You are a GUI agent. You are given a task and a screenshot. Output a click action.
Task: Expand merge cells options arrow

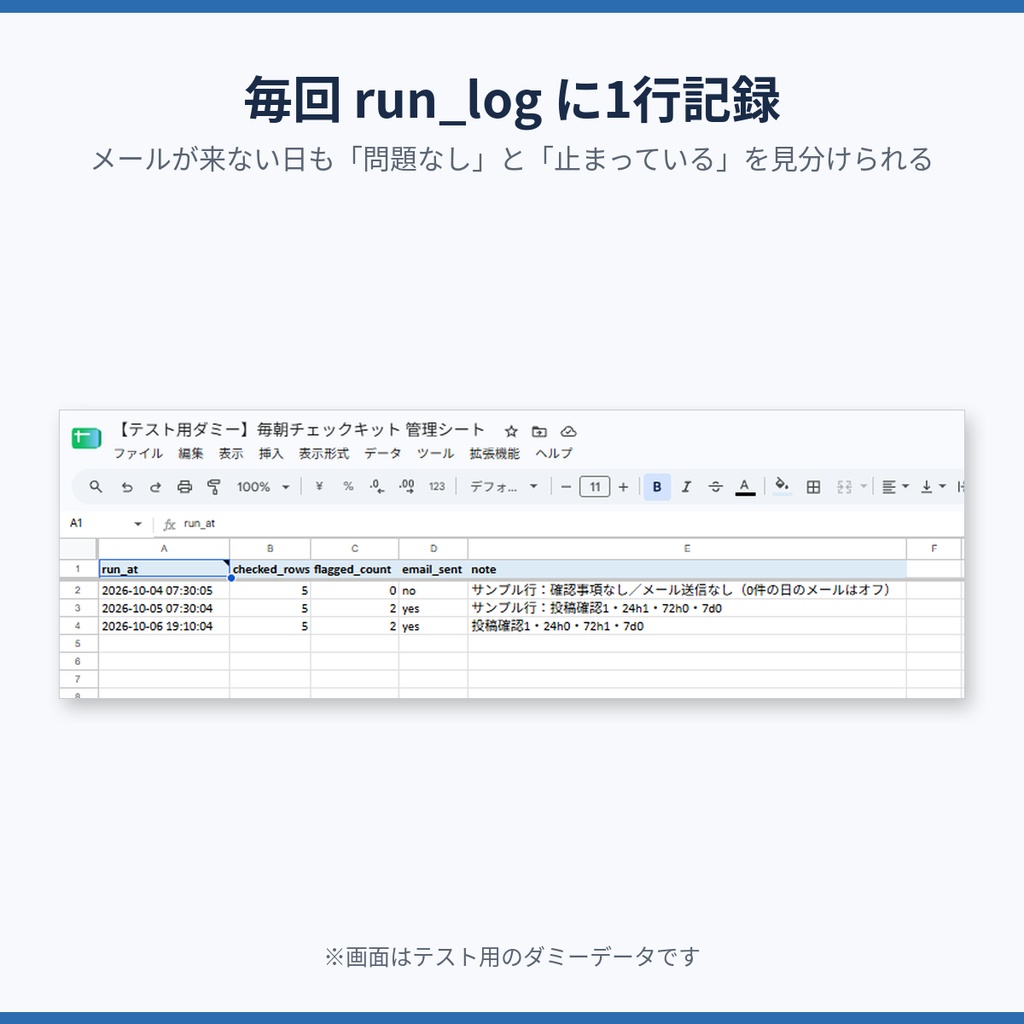pyautogui.click(x=864, y=486)
